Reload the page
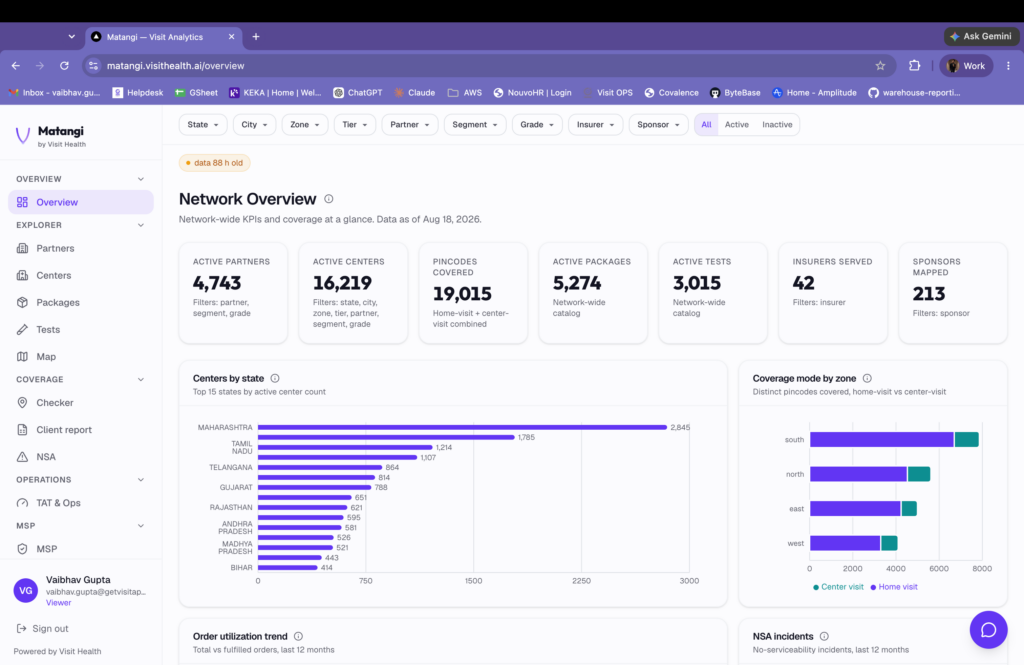 point(64,65)
